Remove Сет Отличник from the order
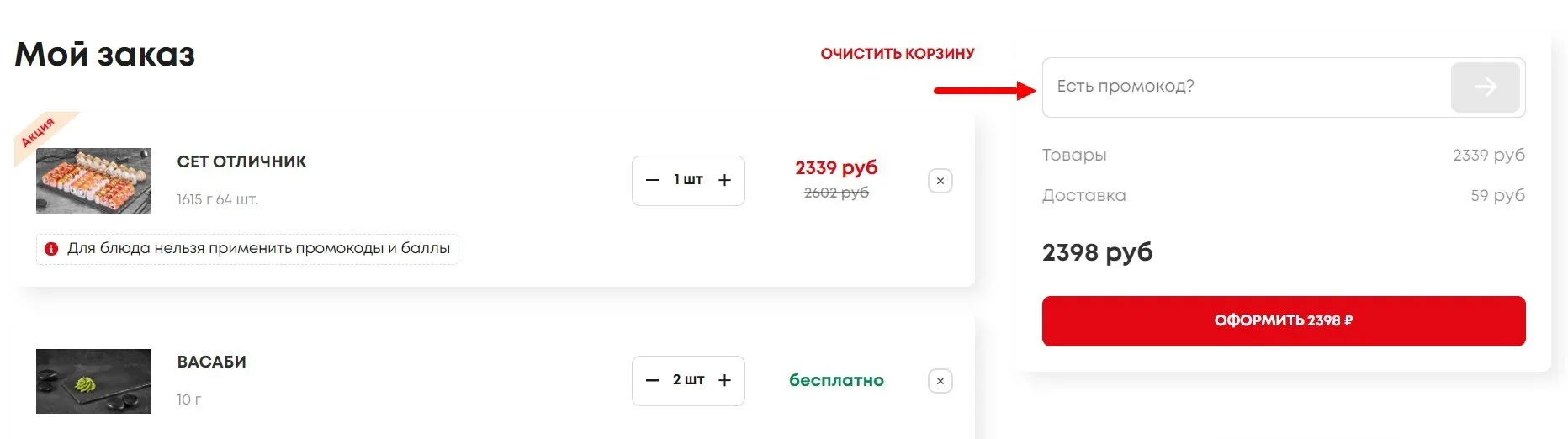The image size is (1568, 439). coord(940,181)
